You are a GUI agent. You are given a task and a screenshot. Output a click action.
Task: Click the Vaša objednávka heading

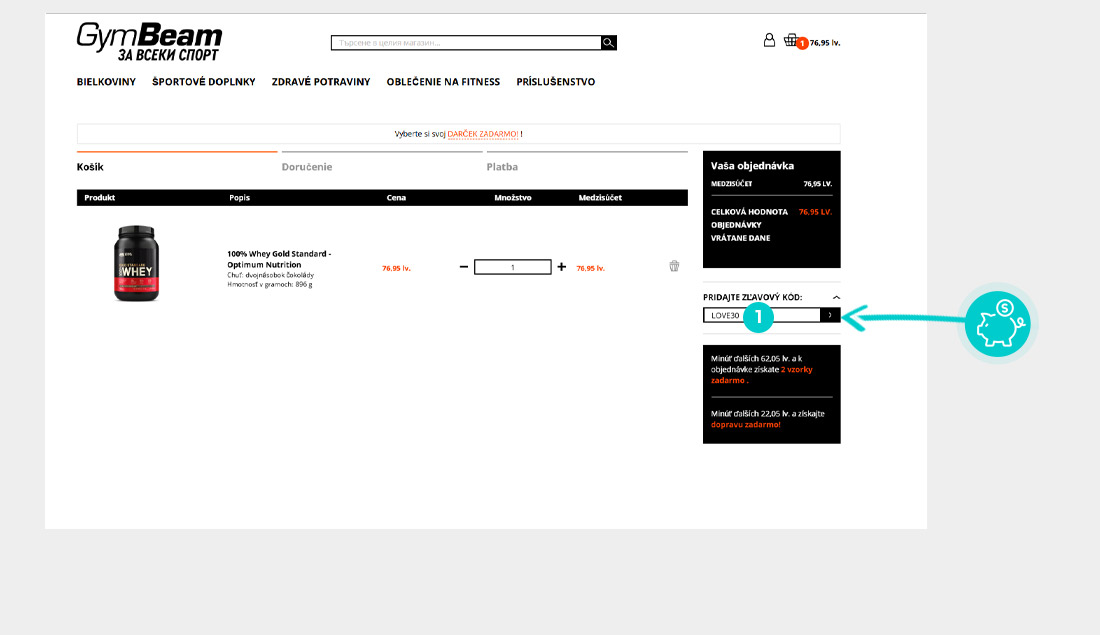point(752,166)
